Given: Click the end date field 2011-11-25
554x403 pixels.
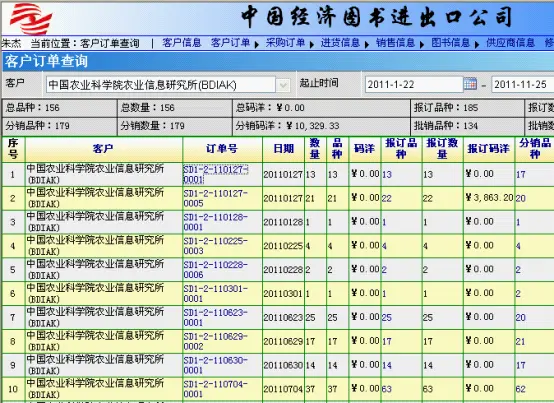Looking at the screenshot, I should (x=523, y=84).
